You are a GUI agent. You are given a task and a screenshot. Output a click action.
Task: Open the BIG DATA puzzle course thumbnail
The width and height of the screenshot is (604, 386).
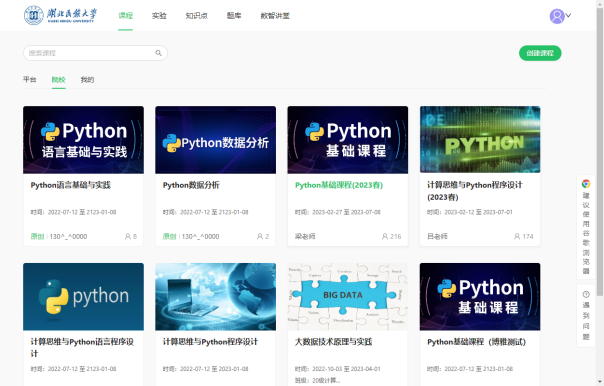(x=347, y=297)
